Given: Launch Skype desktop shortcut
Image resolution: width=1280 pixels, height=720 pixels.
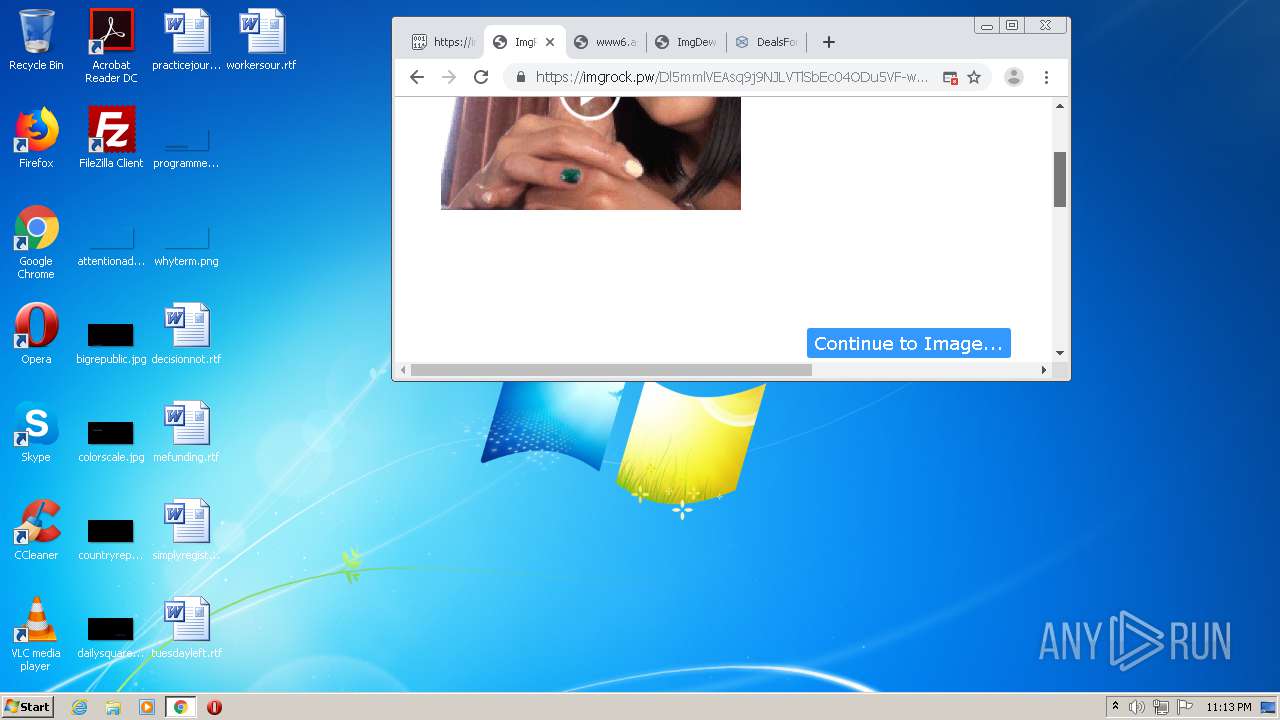Looking at the screenshot, I should (x=36, y=432).
